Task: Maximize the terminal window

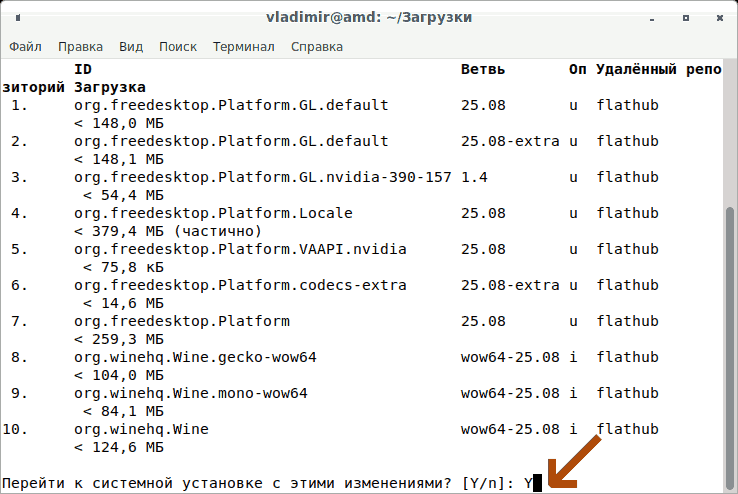Action: point(686,18)
